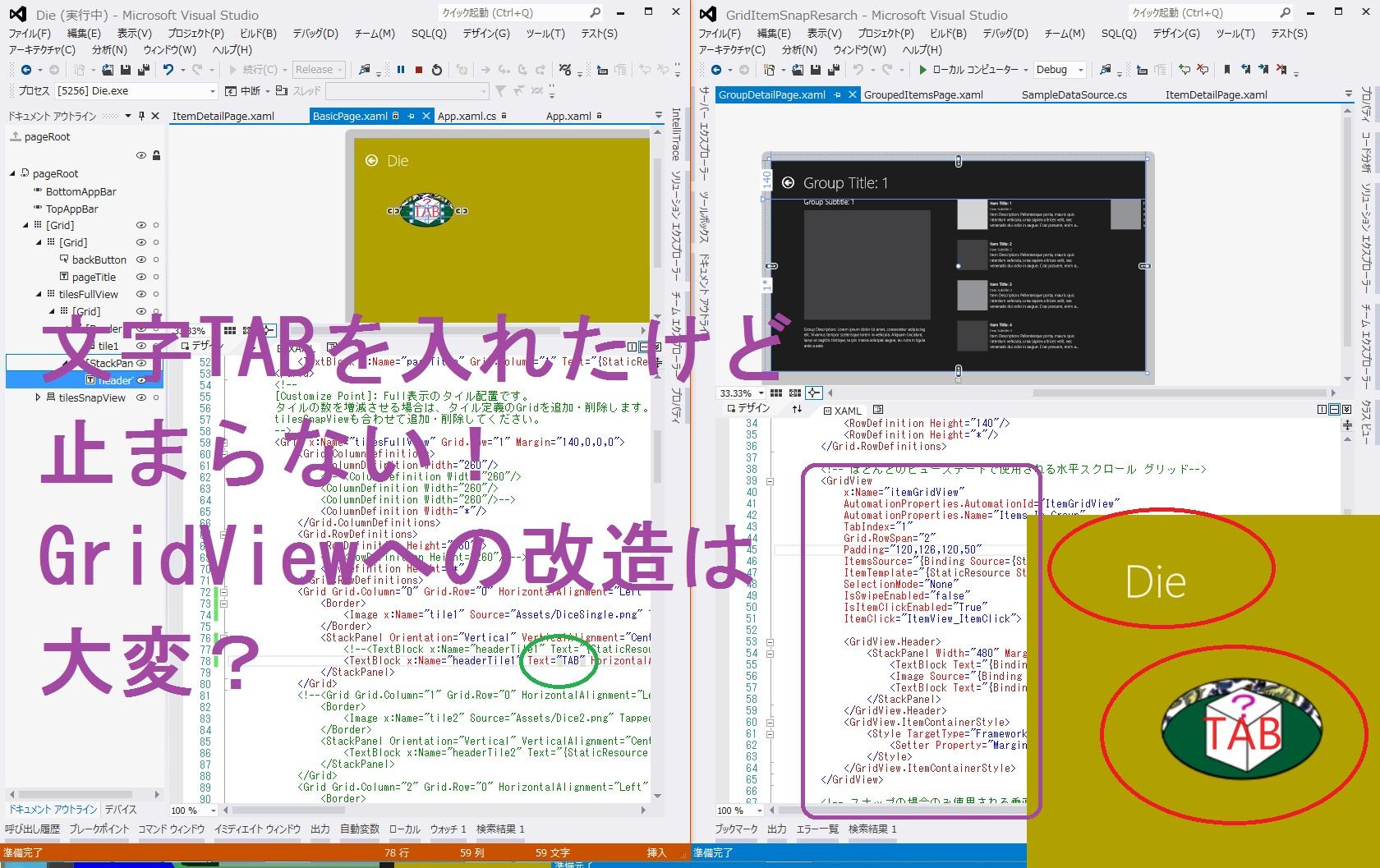Switch to the App.xaml.cs tab

467,116
